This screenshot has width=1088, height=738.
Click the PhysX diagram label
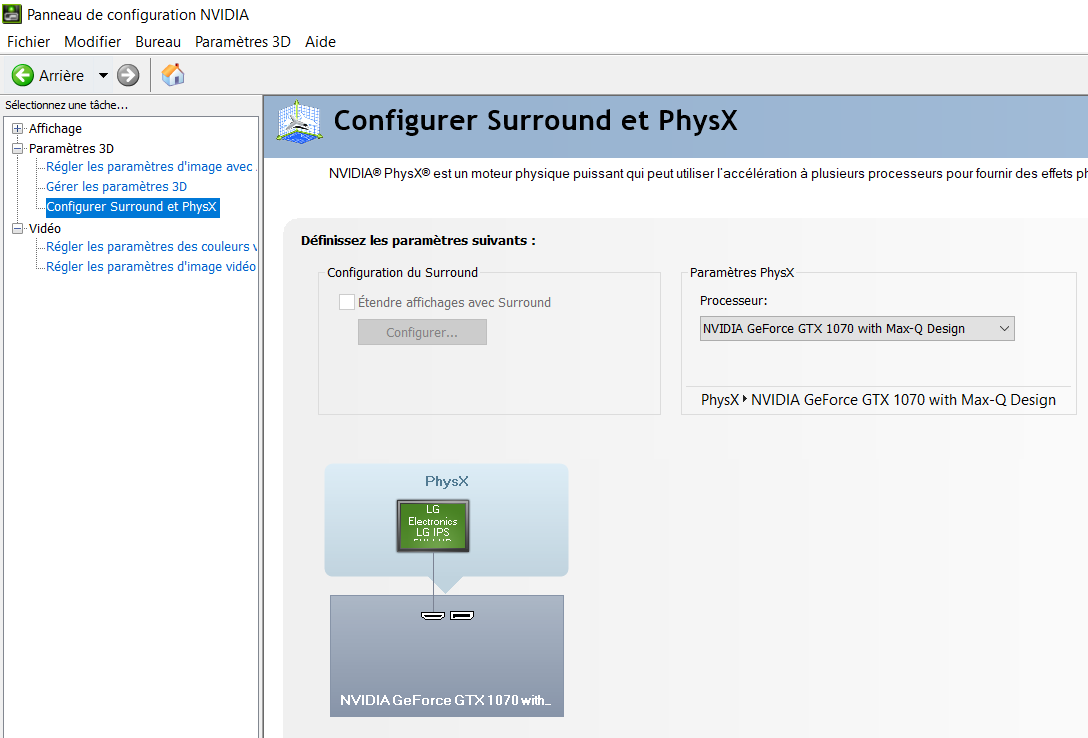tap(447, 481)
